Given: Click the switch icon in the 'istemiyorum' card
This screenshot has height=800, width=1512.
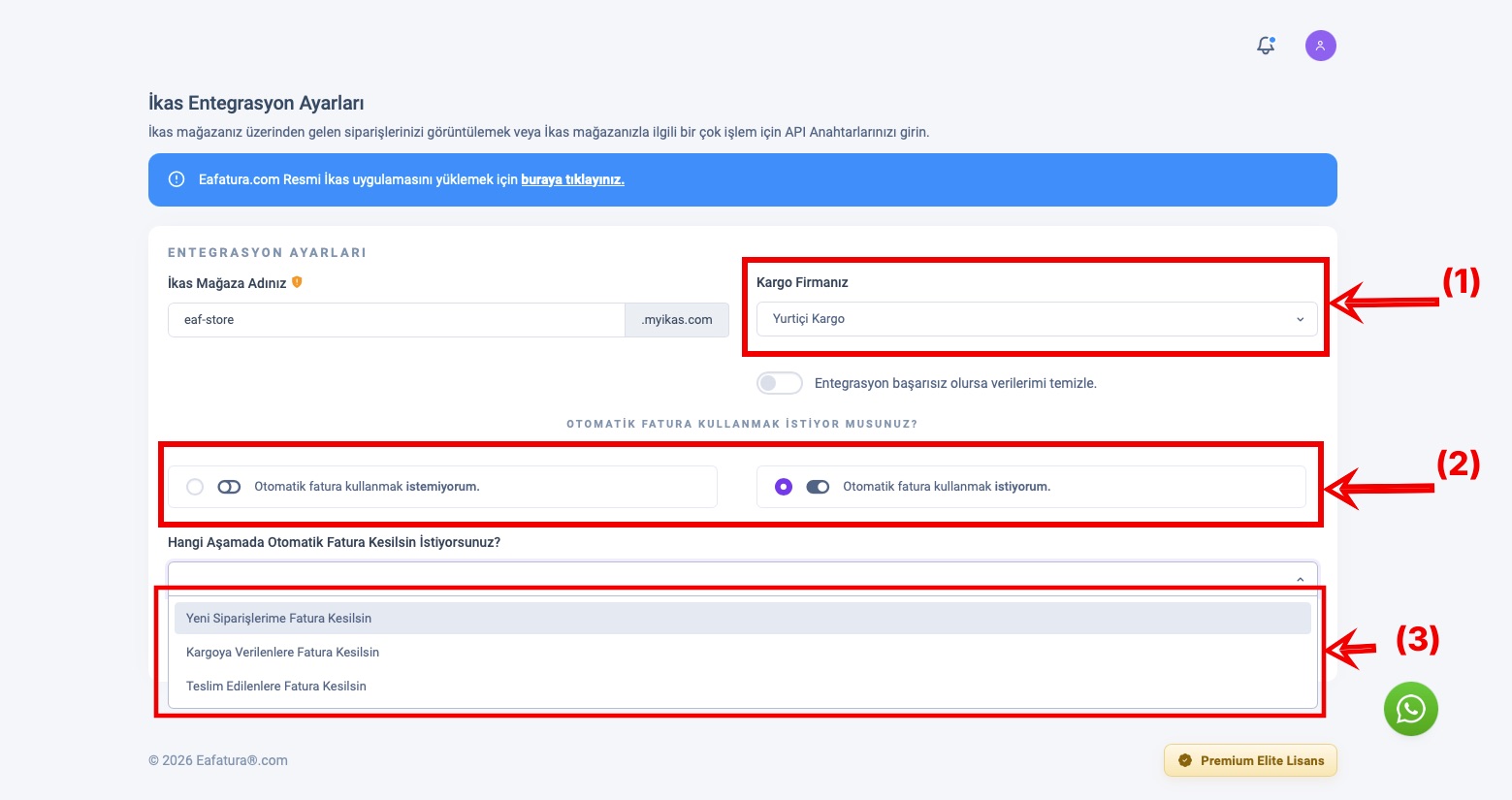Looking at the screenshot, I should pyautogui.click(x=229, y=487).
